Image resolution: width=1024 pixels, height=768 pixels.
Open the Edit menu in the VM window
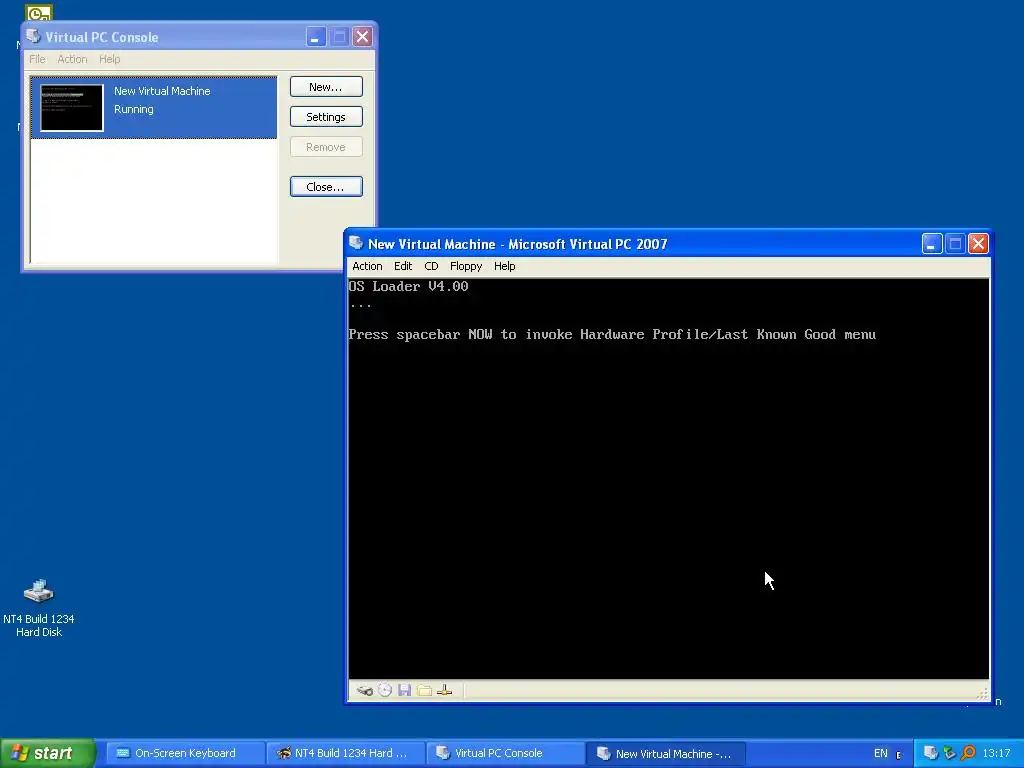(x=403, y=266)
